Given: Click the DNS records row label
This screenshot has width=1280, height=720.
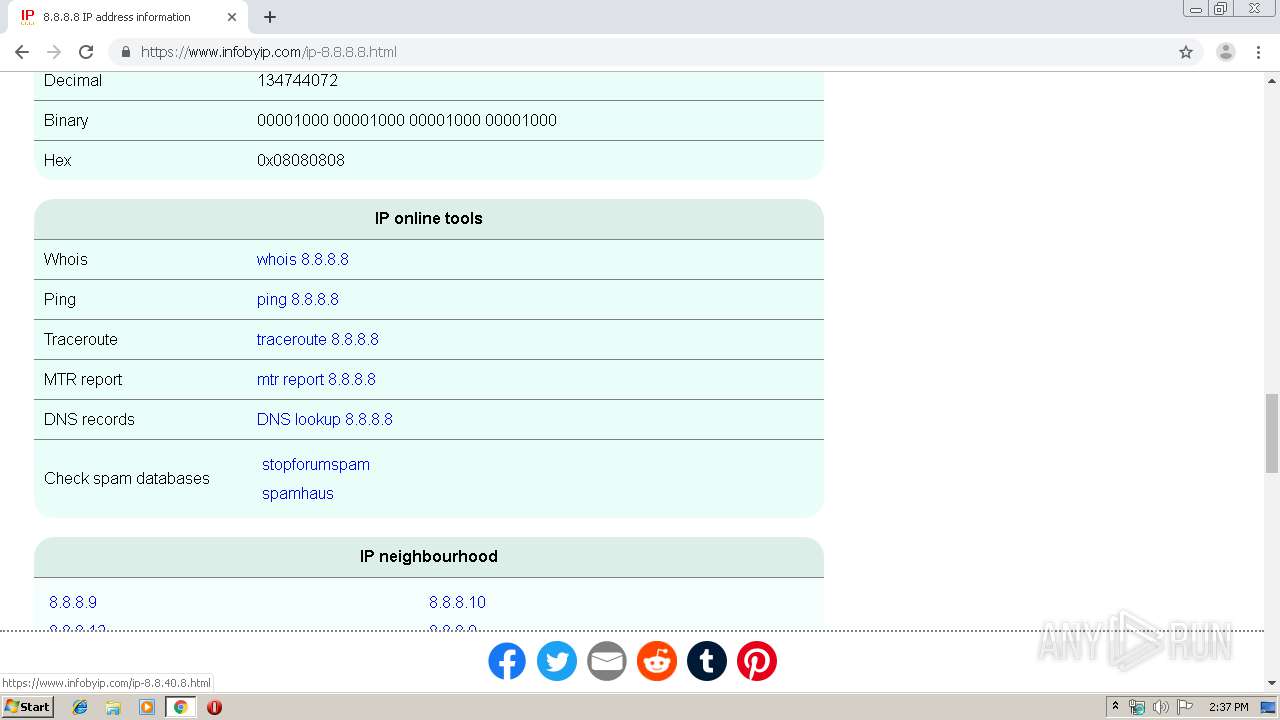Looking at the screenshot, I should (89, 419).
